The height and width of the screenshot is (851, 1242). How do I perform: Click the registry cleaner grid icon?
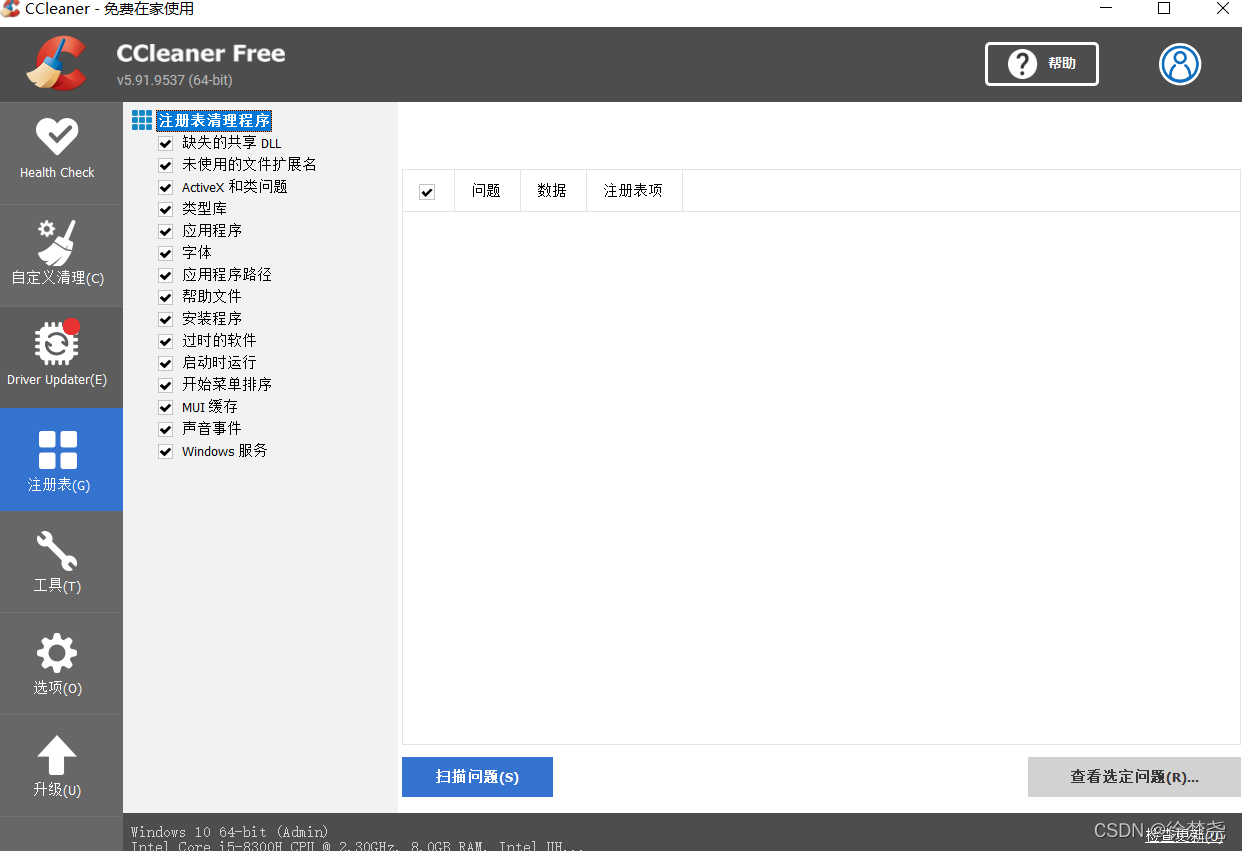(x=142, y=120)
